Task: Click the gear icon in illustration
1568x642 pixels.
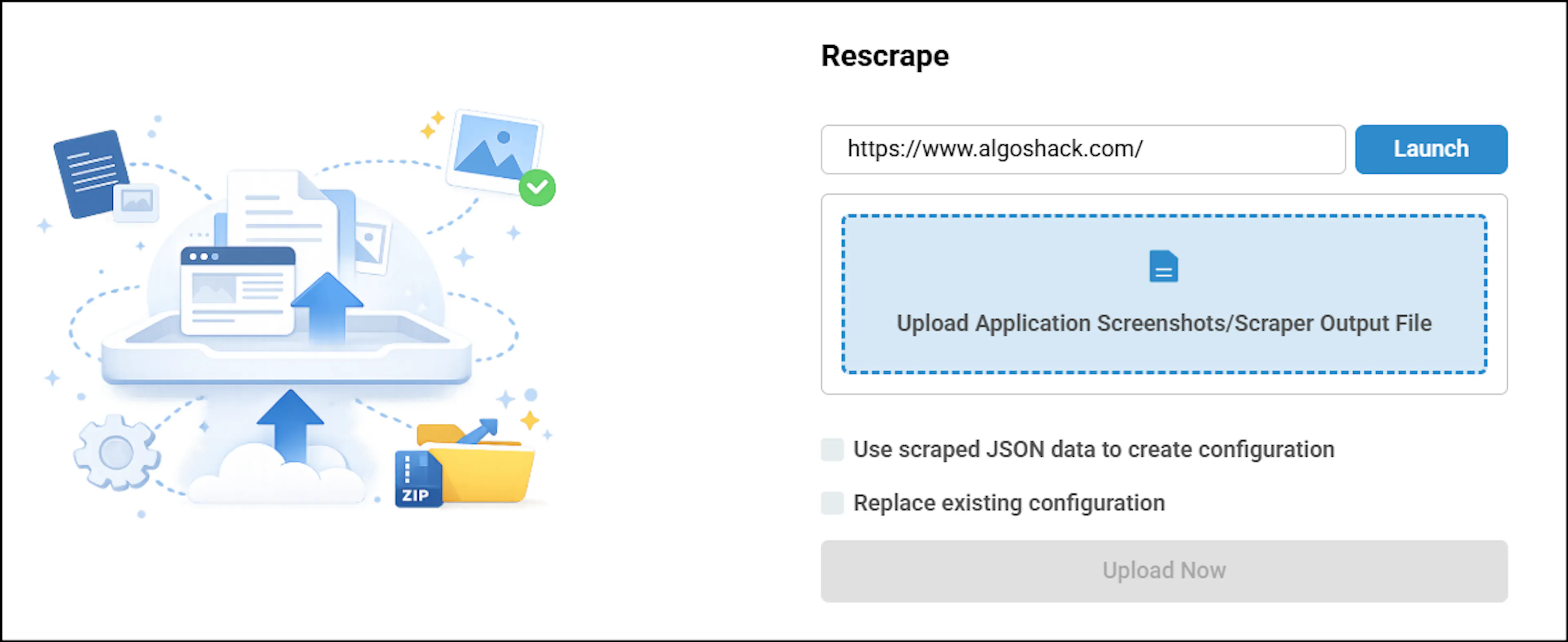Action: click(117, 452)
